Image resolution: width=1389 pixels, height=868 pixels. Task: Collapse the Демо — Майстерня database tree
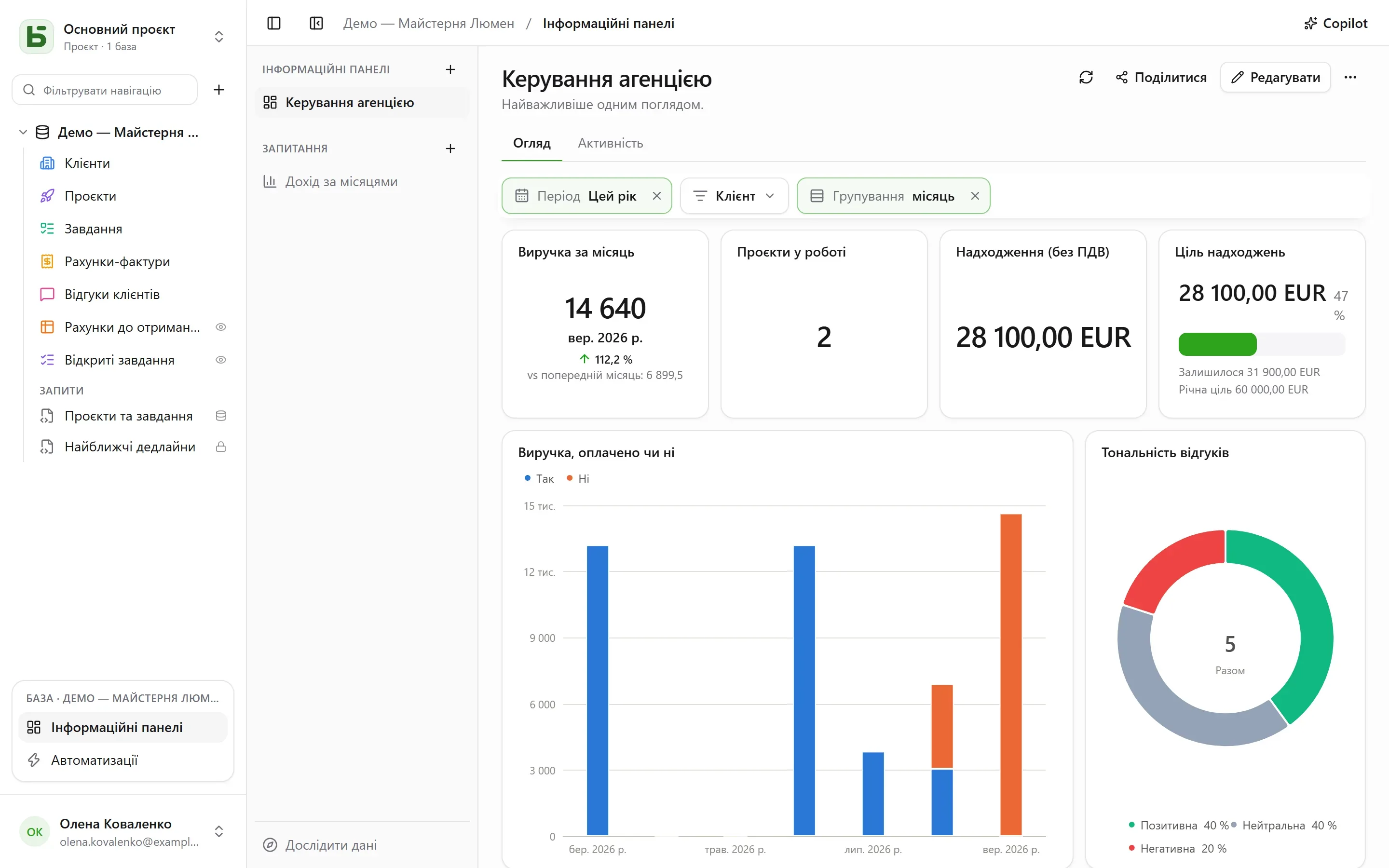point(23,133)
